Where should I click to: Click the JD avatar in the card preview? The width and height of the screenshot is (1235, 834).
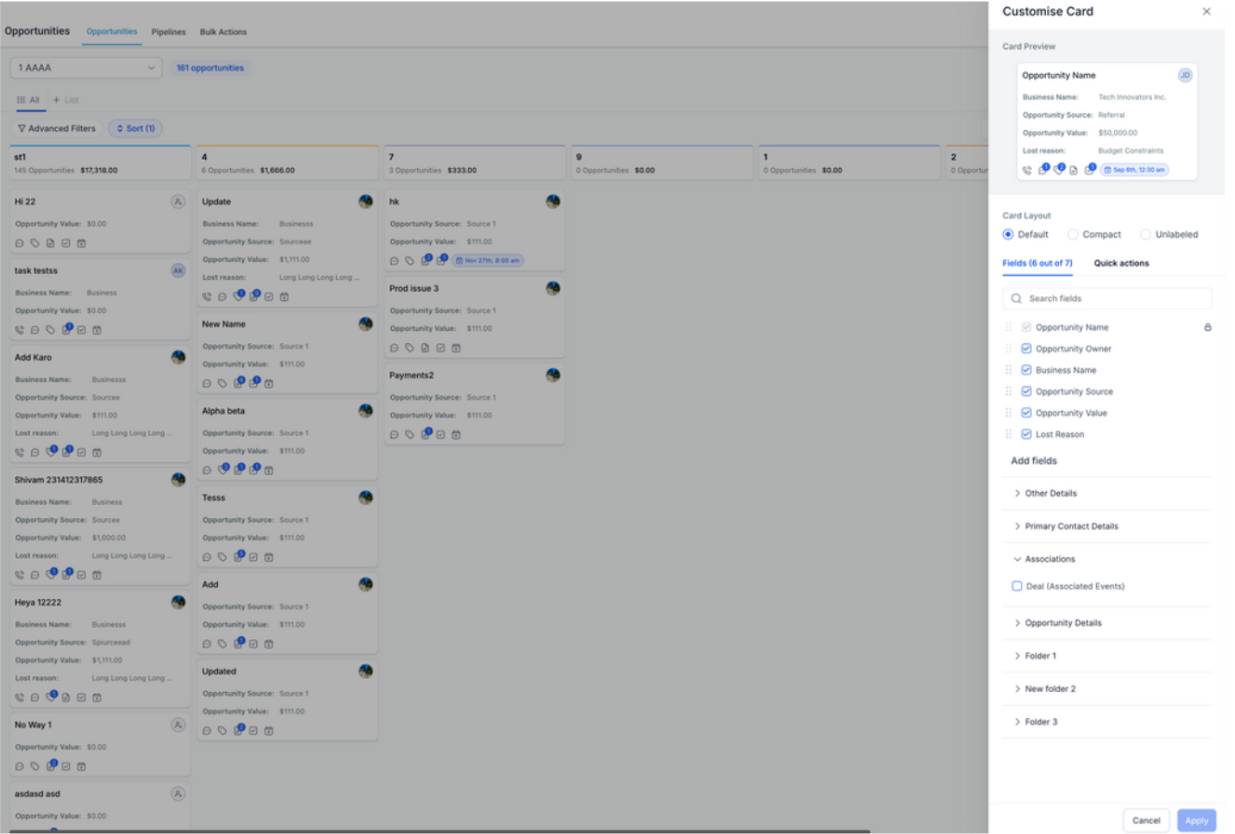[x=1185, y=75]
